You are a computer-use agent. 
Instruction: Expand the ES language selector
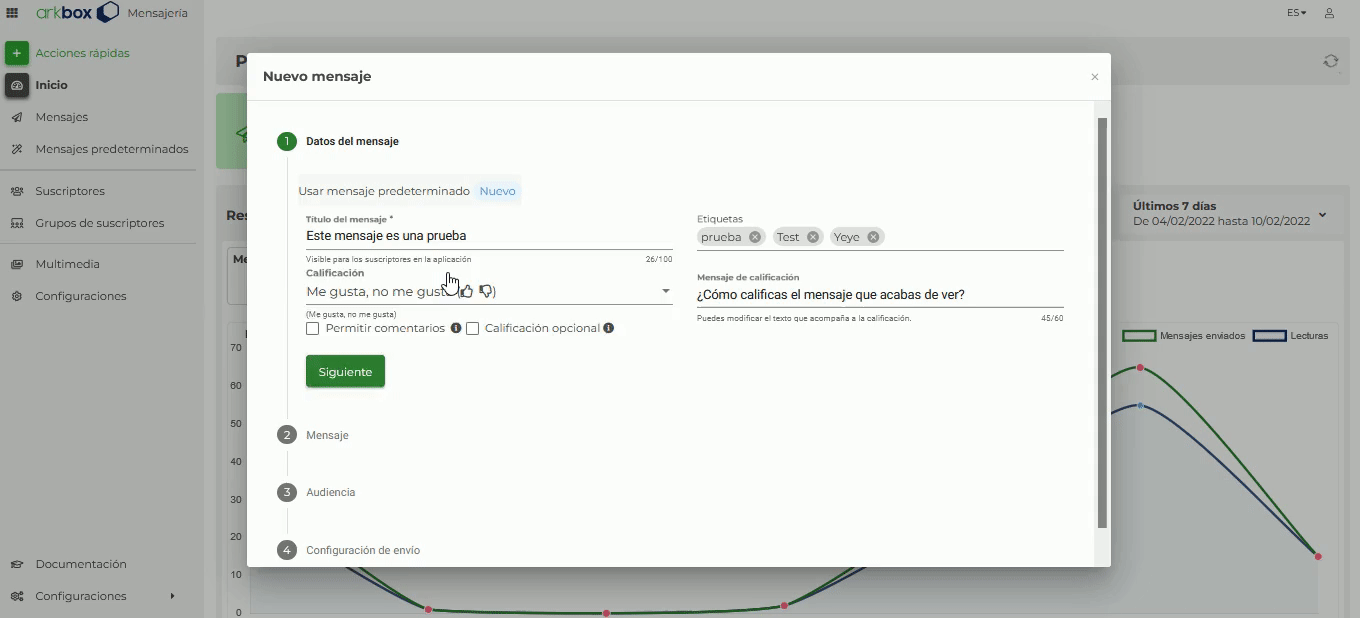coord(1296,13)
